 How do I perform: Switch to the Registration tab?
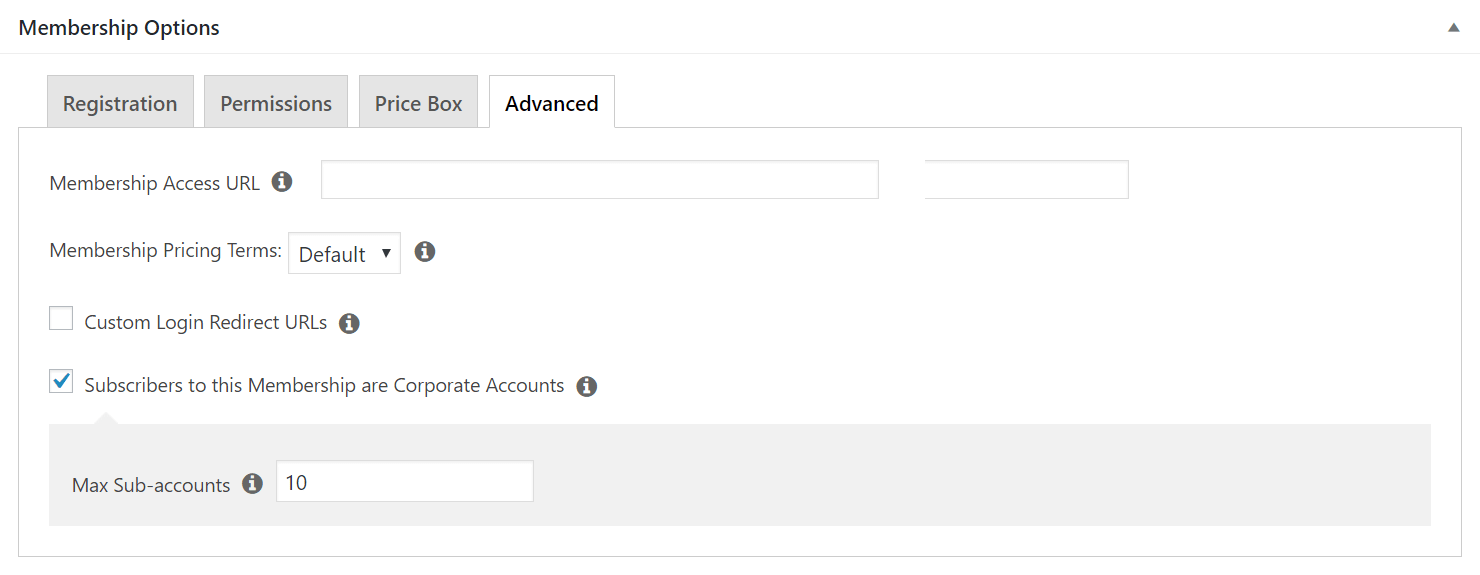[x=120, y=103]
